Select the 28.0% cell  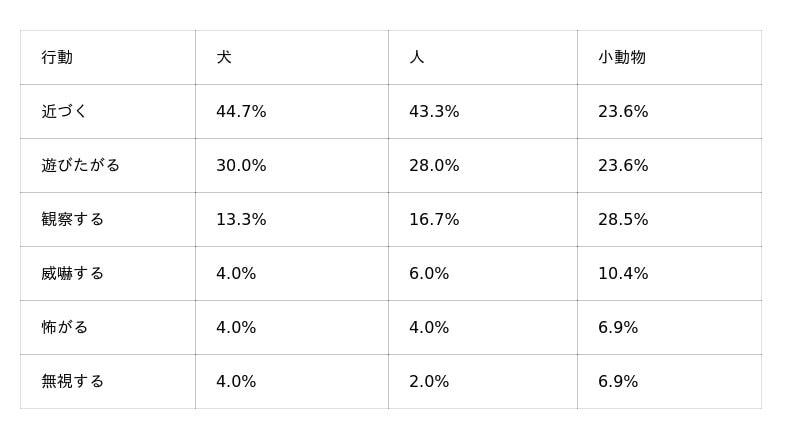coord(434,165)
